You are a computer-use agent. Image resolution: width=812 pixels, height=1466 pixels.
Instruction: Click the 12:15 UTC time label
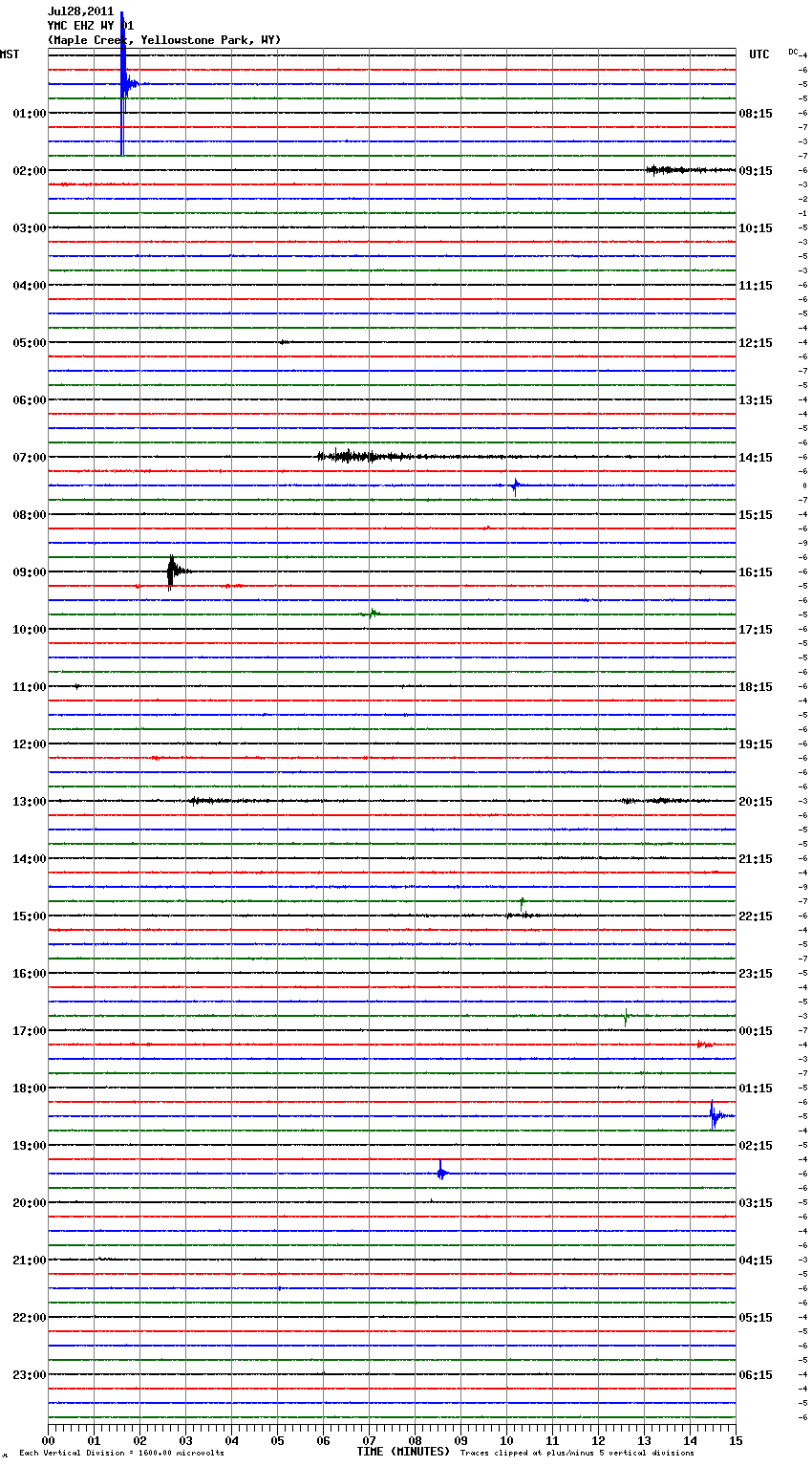click(756, 342)
